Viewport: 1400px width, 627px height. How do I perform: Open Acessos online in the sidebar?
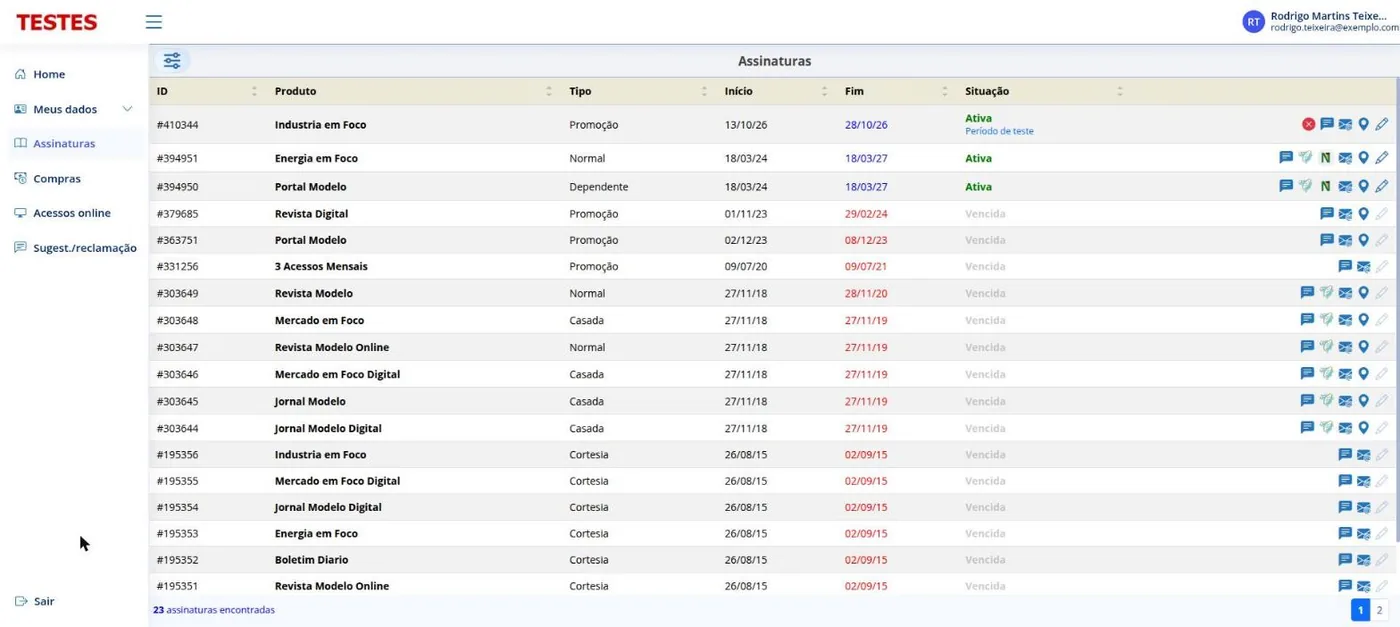pyautogui.click(x=74, y=213)
